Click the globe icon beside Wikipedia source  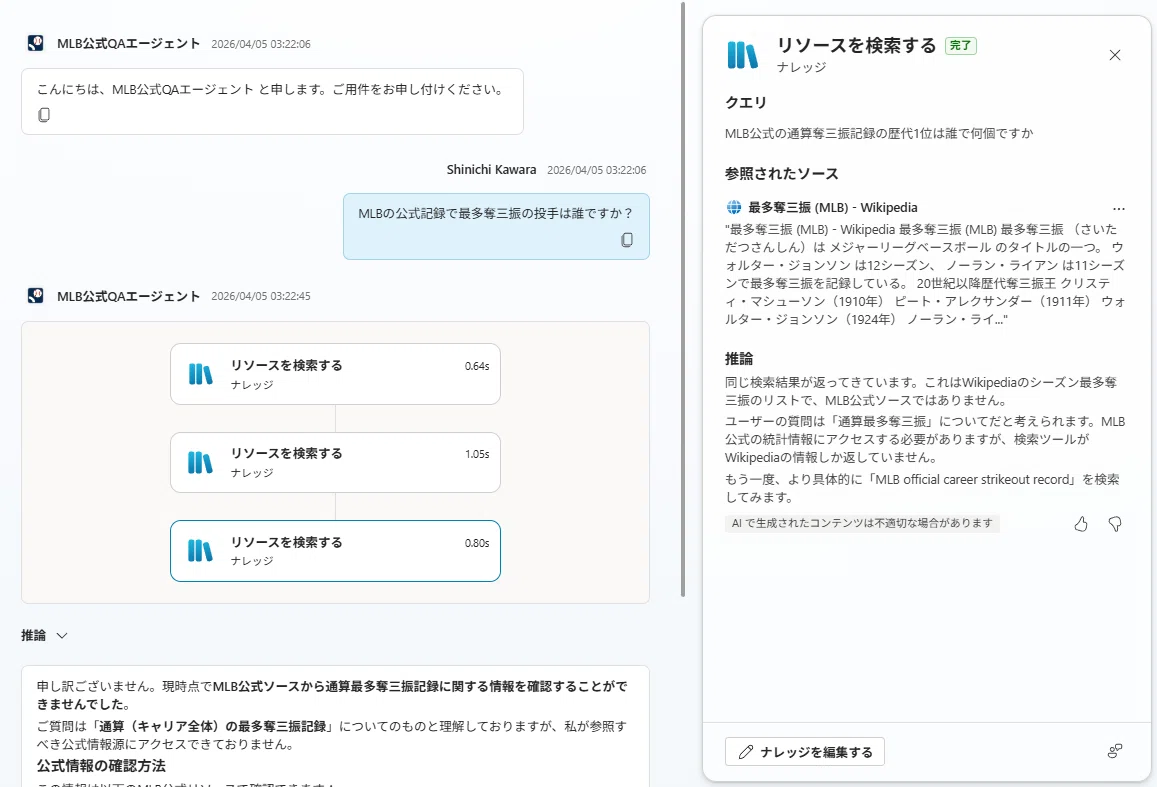(x=733, y=207)
